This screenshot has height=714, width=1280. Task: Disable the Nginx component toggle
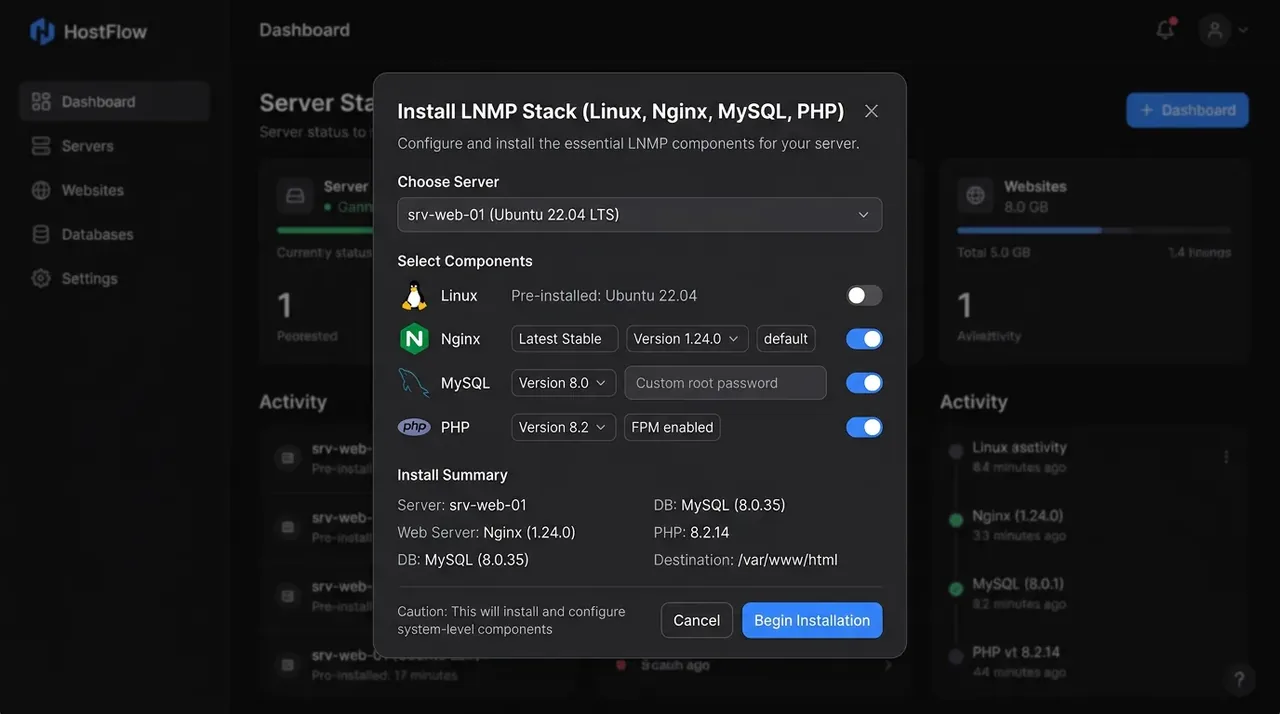click(x=864, y=339)
